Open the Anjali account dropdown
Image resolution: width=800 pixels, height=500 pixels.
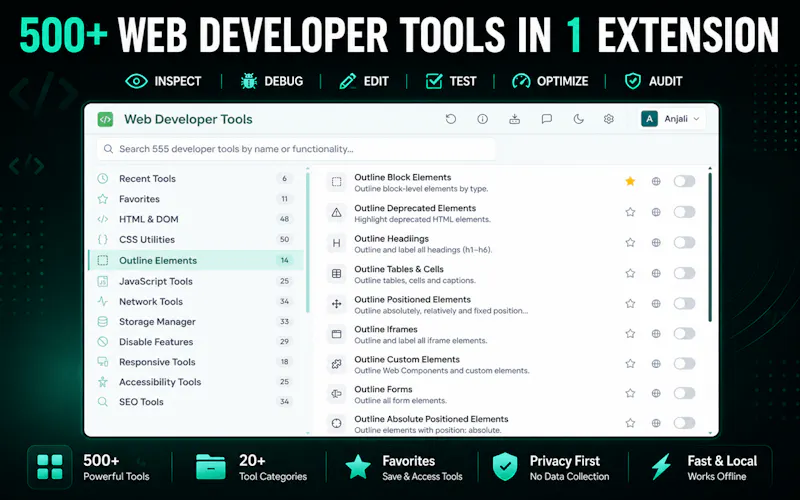pos(671,119)
